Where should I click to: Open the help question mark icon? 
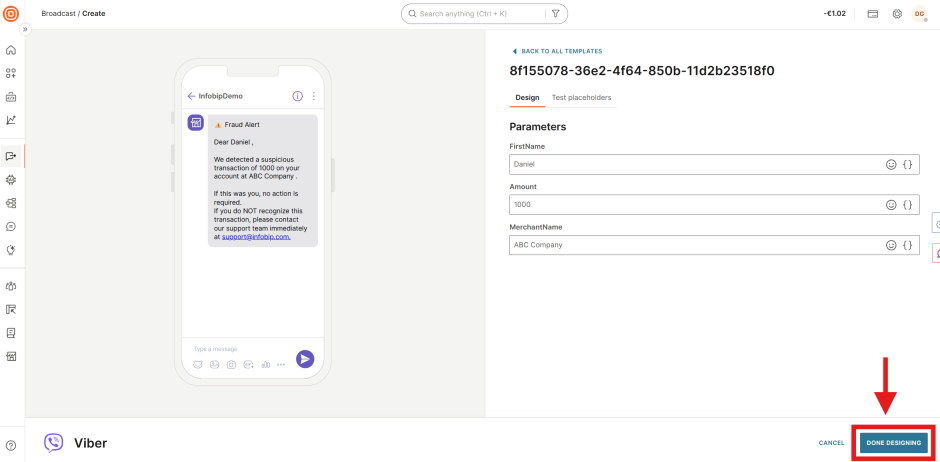11,446
